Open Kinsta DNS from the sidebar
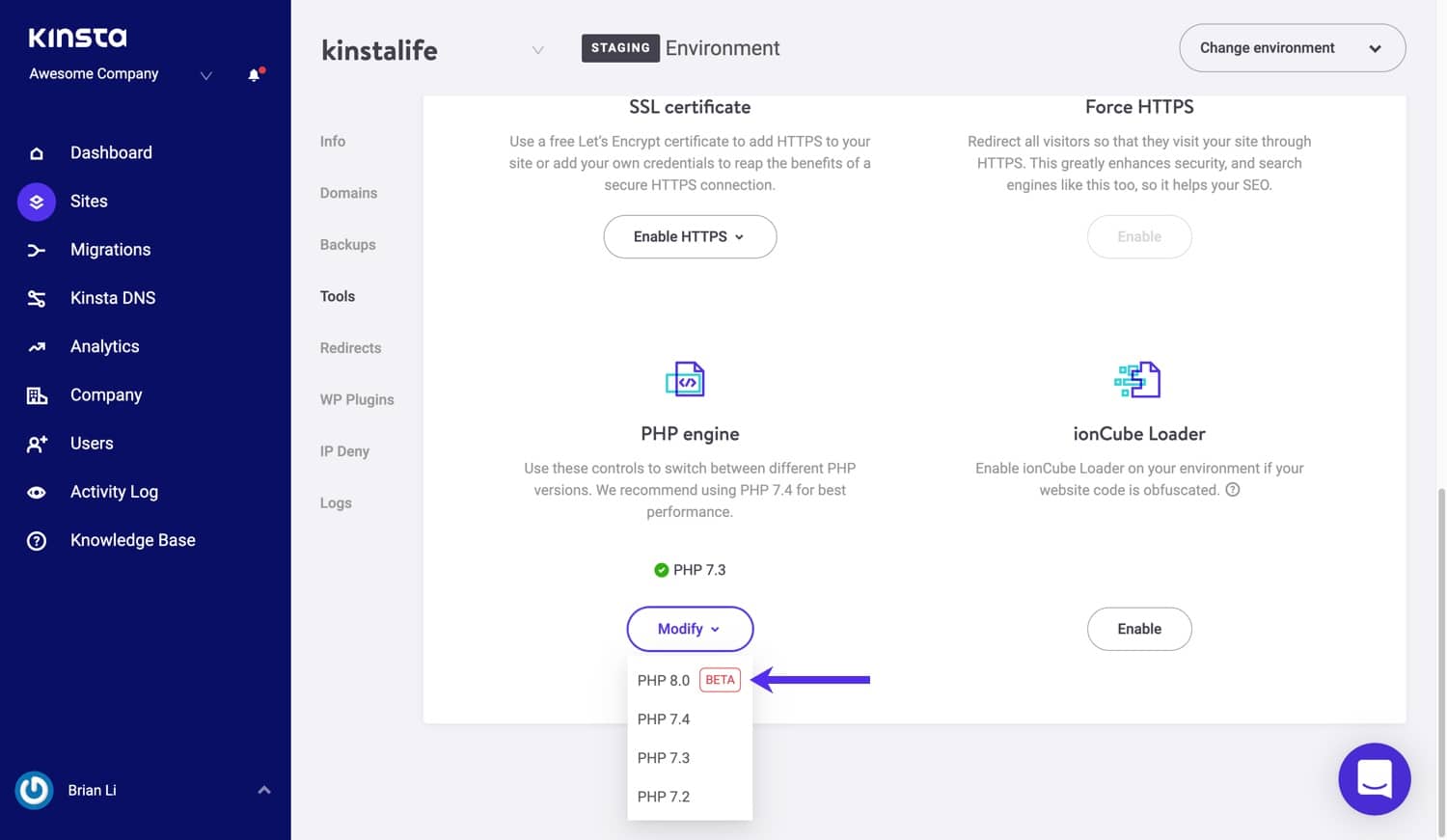Screen dimensions: 1447x840 [x=37, y=298]
